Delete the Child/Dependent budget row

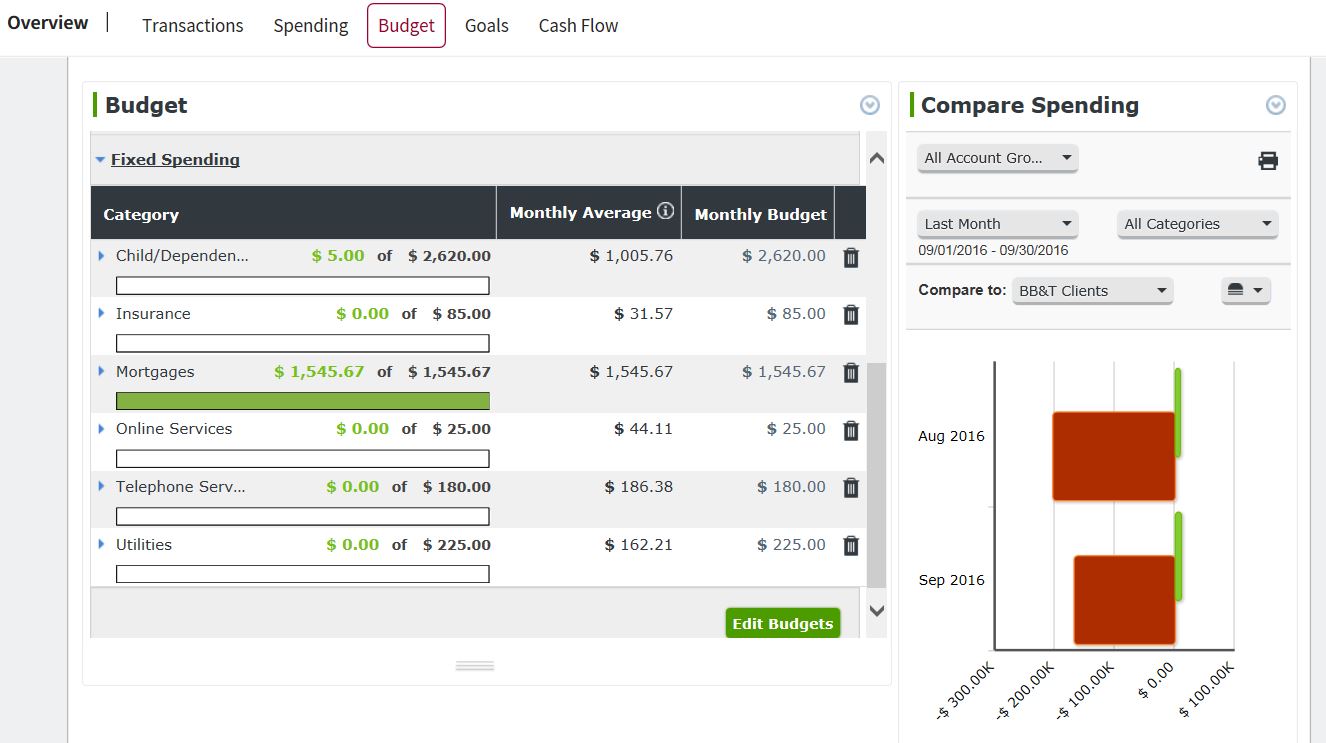851,258
